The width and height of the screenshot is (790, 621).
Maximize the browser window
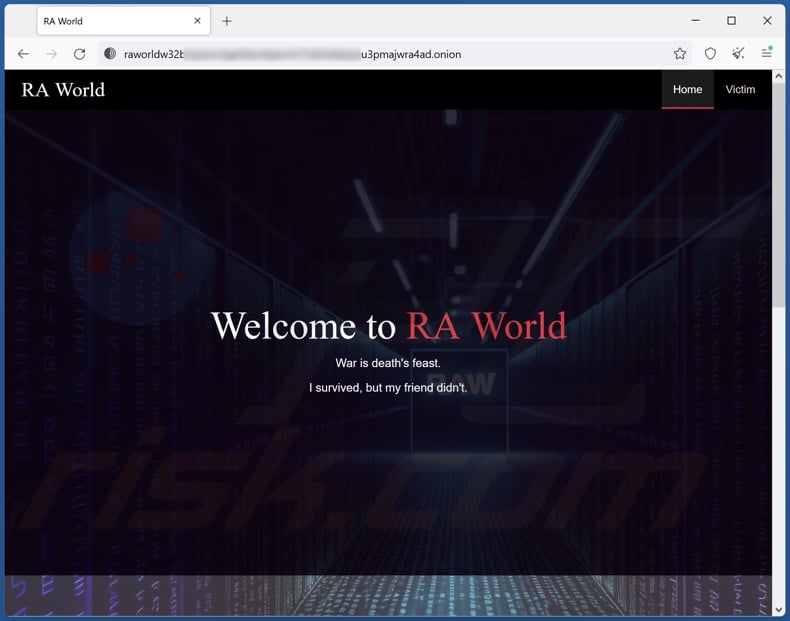point(731,21)
